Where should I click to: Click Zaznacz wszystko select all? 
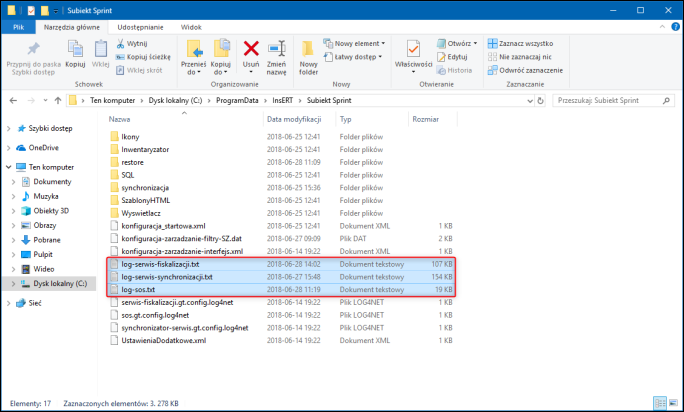click(520, 44)
